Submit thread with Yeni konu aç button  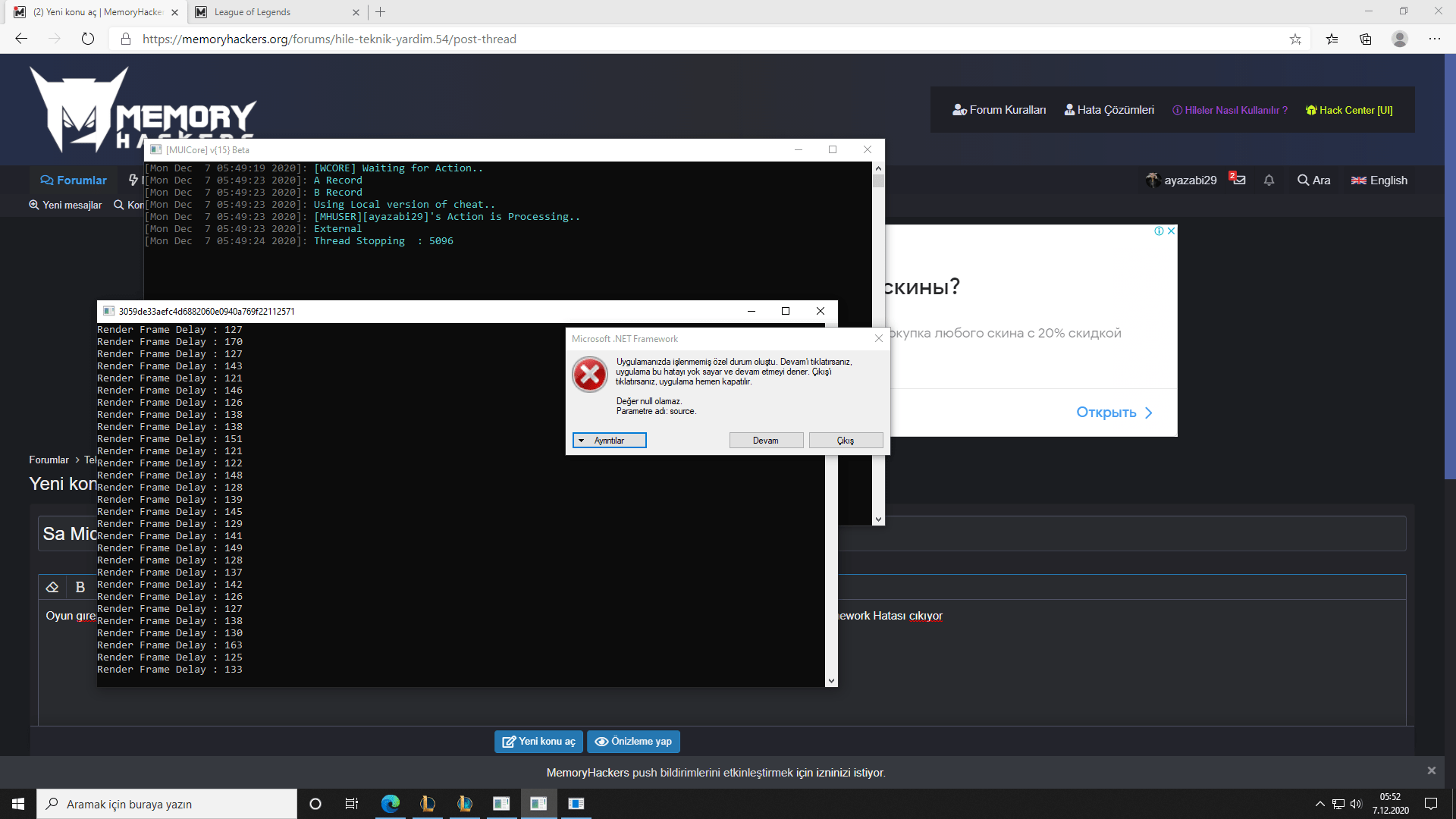point(538,742)
